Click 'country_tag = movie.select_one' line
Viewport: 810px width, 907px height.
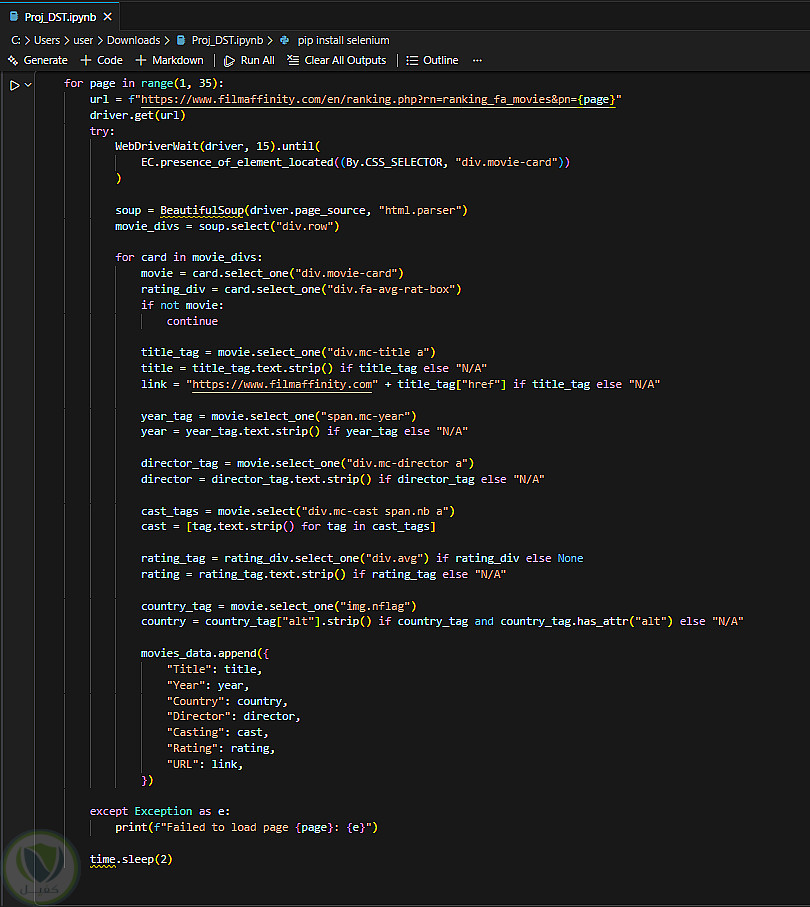point(278,606)
